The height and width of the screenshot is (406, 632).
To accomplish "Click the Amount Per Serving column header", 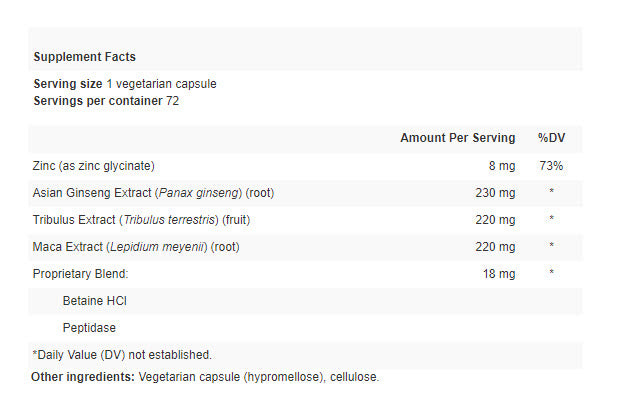I will 457,138.
